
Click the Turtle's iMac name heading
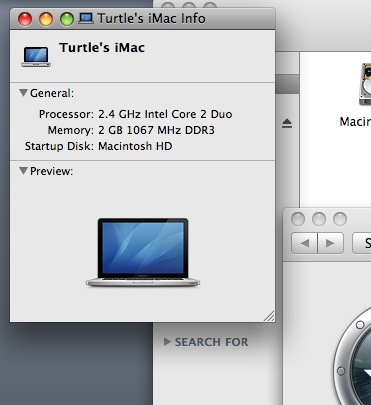coord(102,47)
